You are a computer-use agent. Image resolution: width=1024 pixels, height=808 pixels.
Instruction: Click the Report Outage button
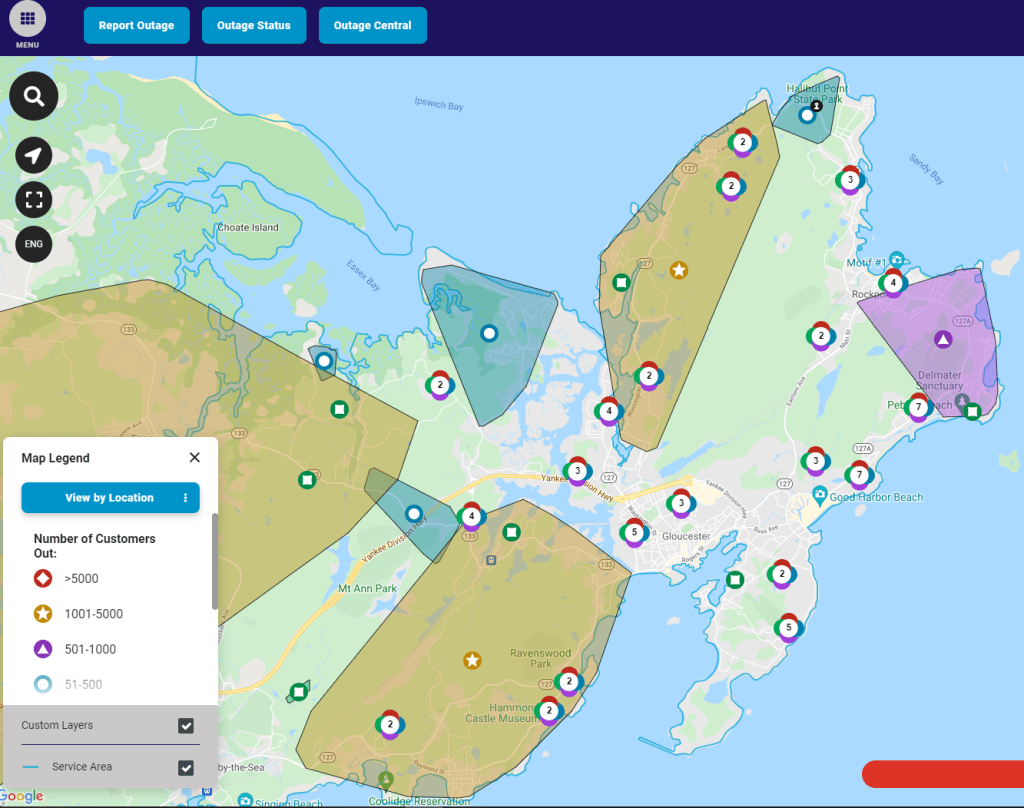(x=136, y=26)
